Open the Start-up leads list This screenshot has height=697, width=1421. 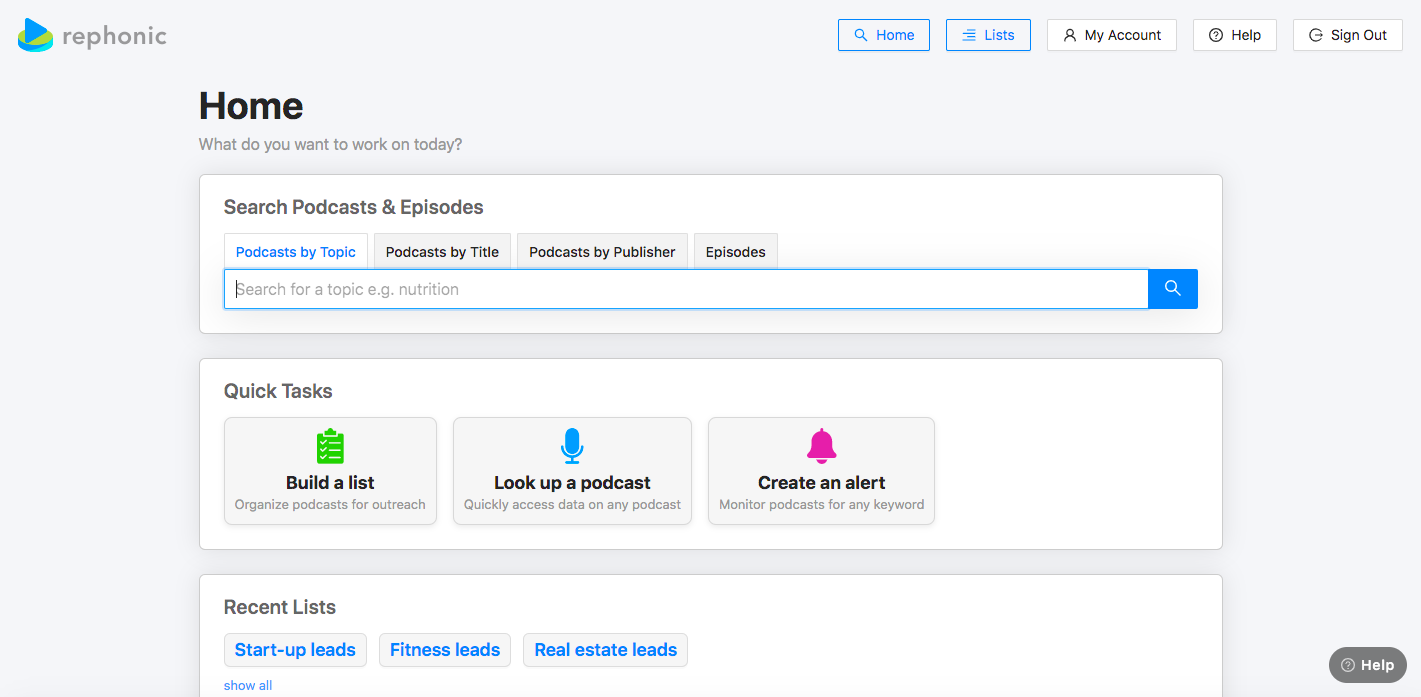[295, 650]
